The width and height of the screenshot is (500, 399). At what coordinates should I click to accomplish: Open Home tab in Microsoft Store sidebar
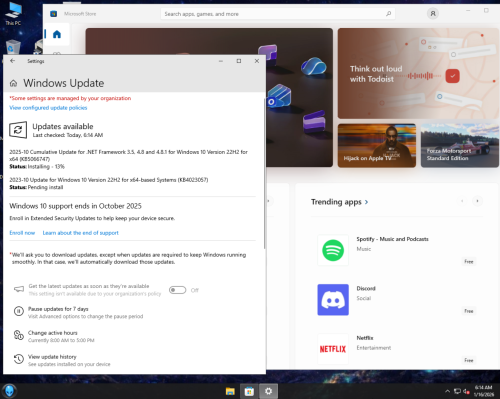[x=57, y=34]
